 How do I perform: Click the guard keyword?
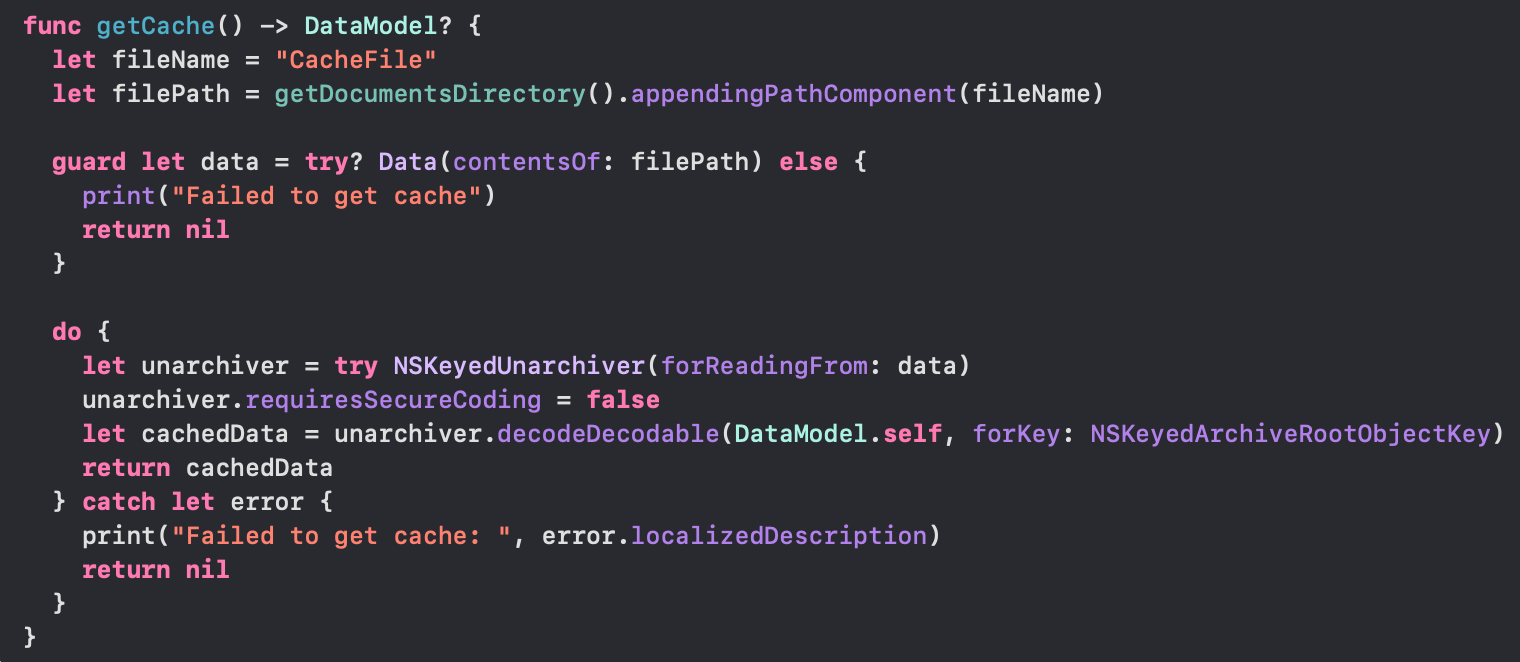tap(89, 162)
